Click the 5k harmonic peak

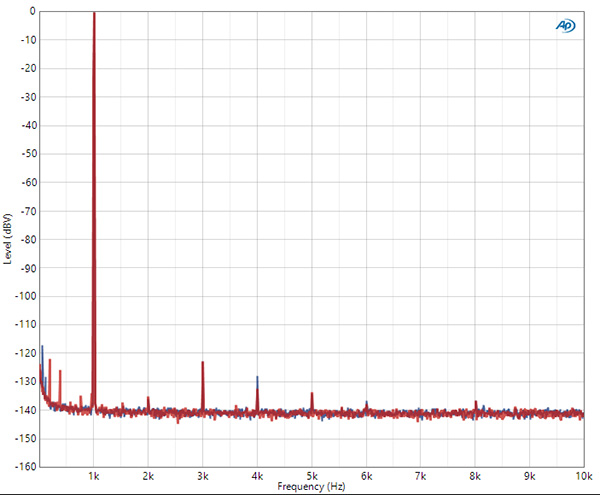312,394
